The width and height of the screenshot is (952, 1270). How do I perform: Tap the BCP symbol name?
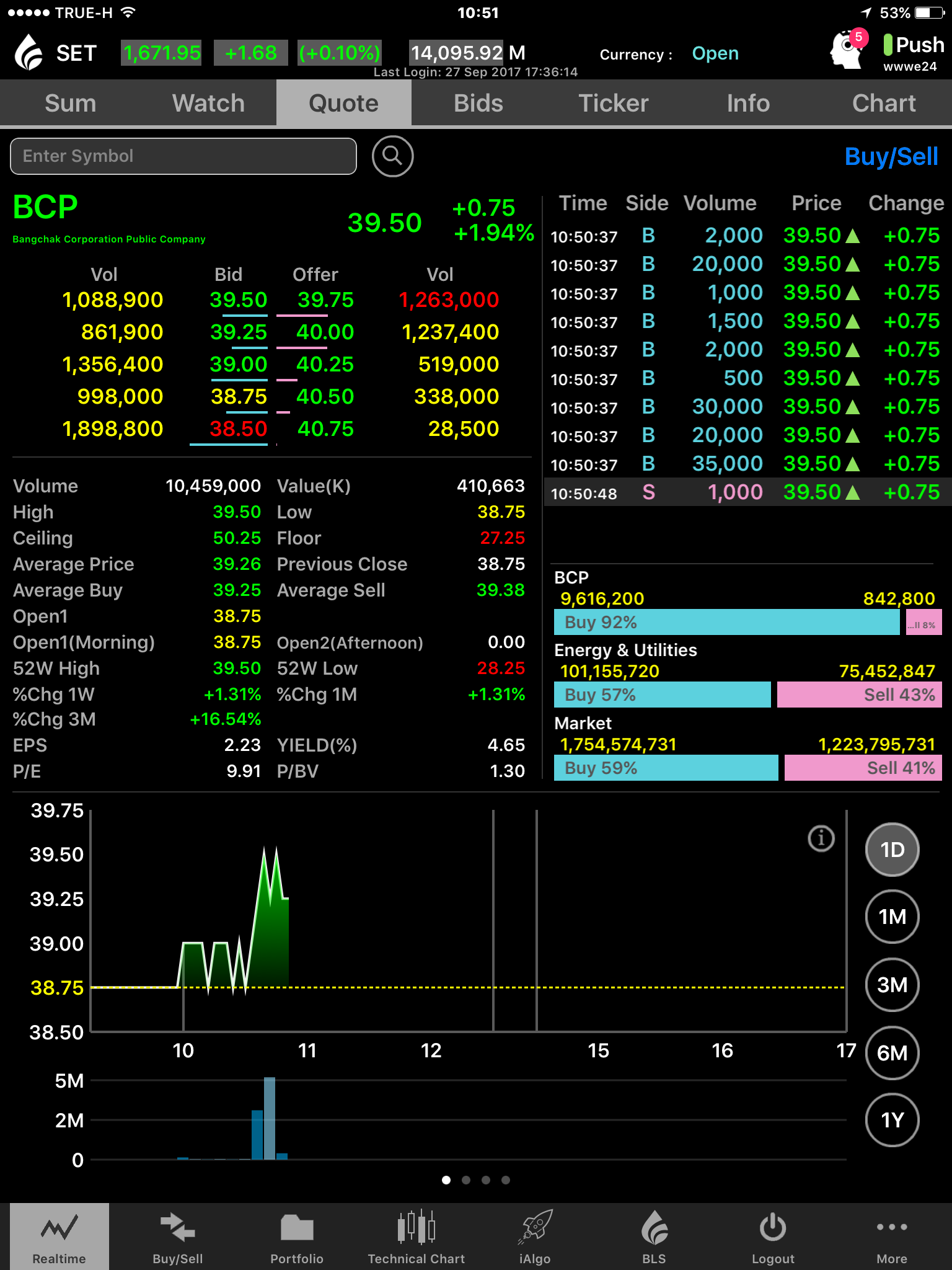45,207
